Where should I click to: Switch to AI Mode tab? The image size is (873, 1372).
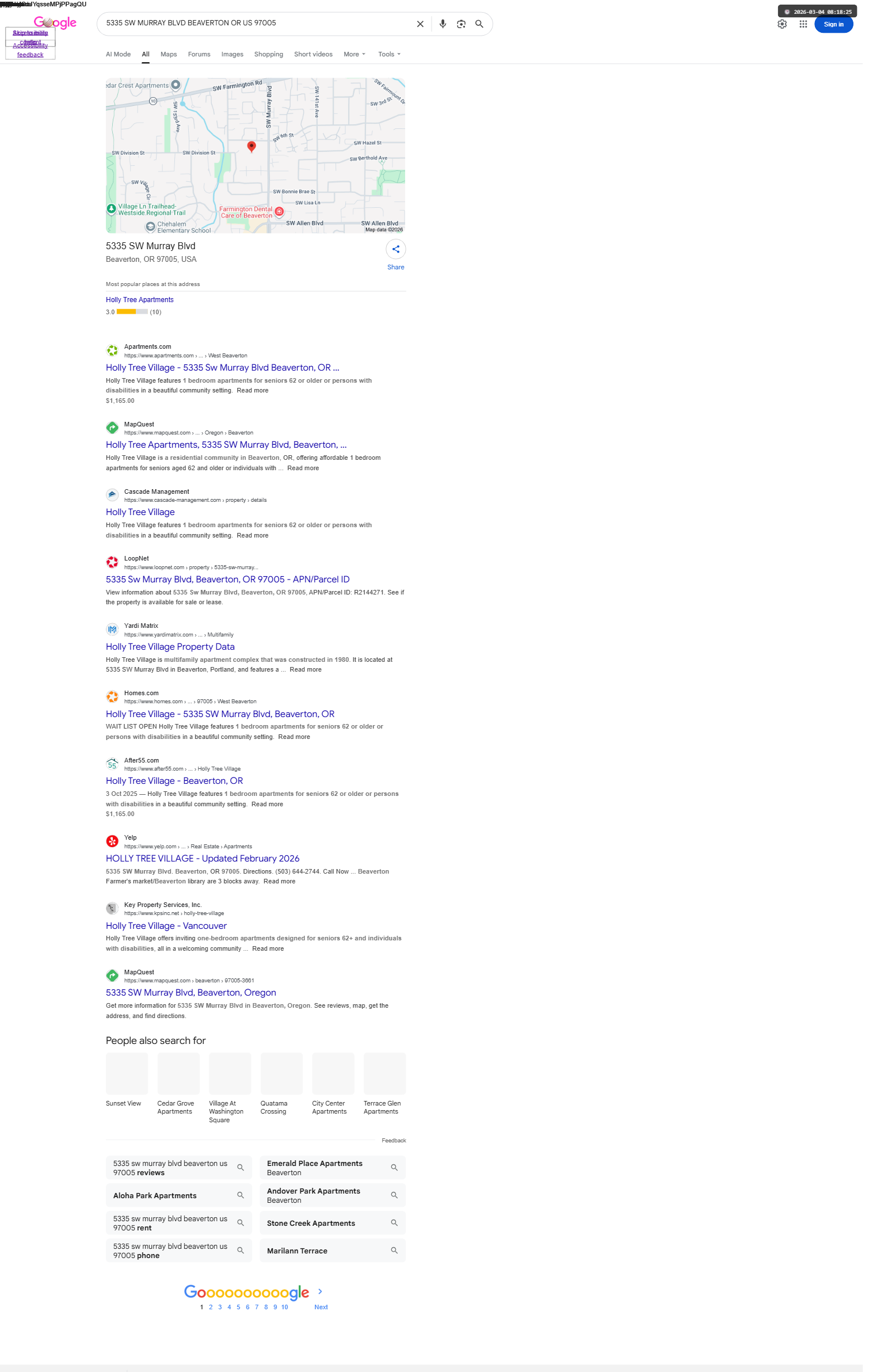[118, 54]
